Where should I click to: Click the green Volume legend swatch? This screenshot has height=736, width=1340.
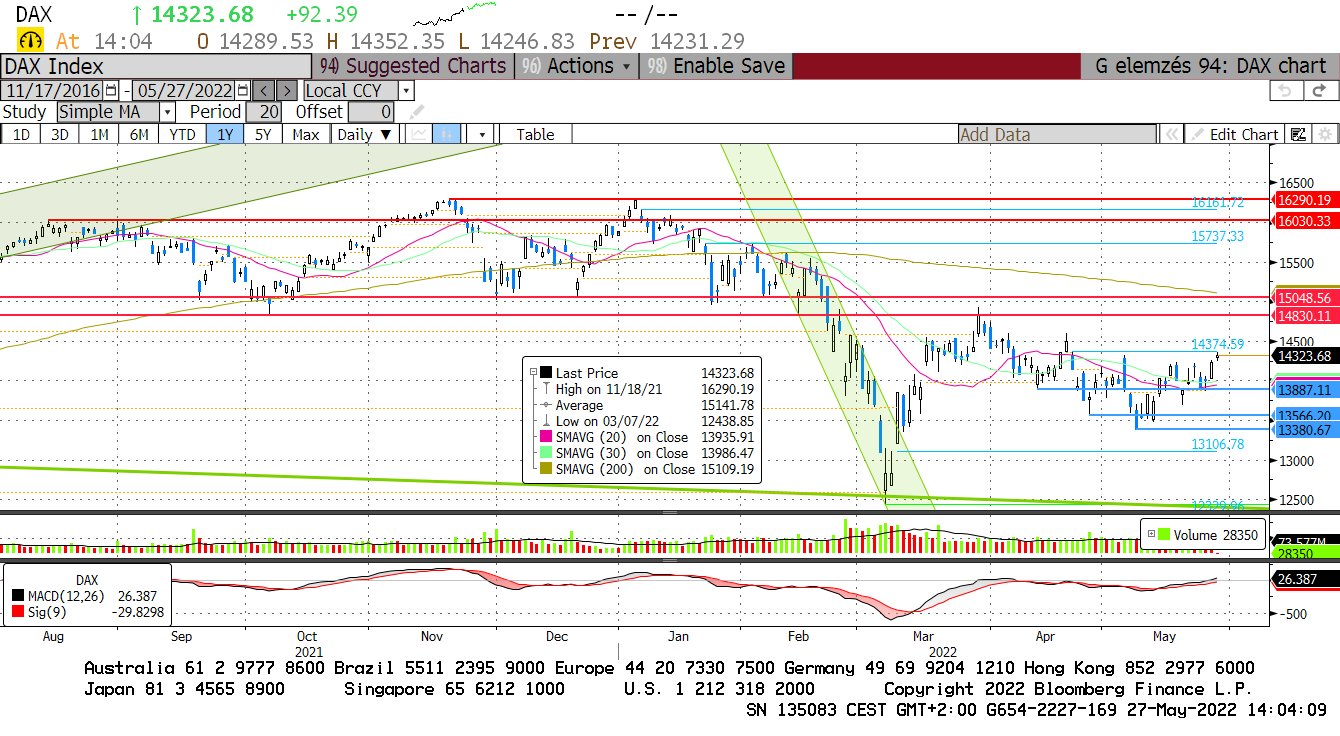tap(1165, 534)
